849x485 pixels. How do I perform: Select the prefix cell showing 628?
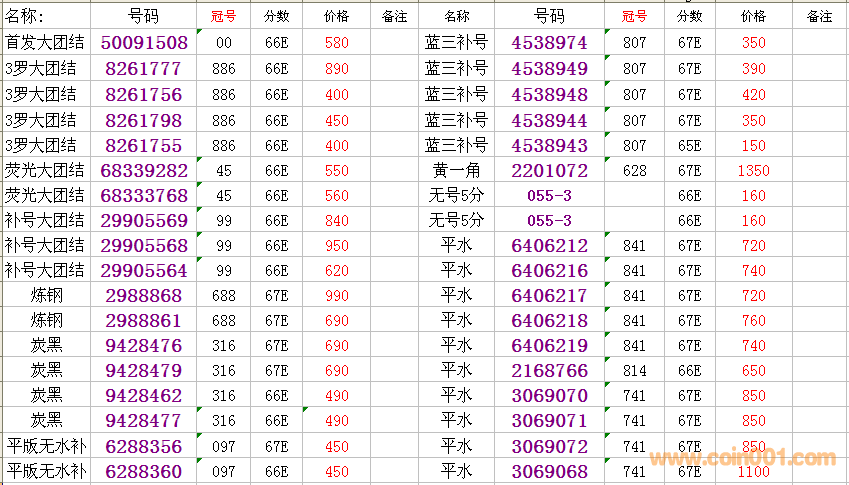tap(634, 171)
